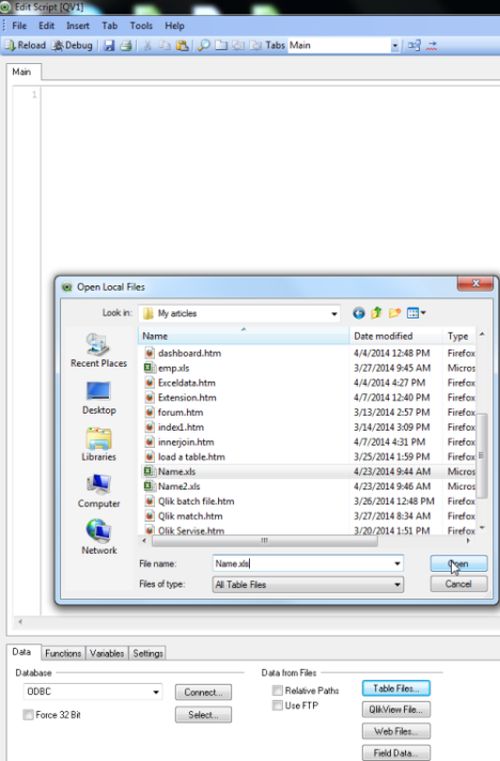Click the Reload script toolbar button
500x761 pixels.
click(x=25, y=45)
